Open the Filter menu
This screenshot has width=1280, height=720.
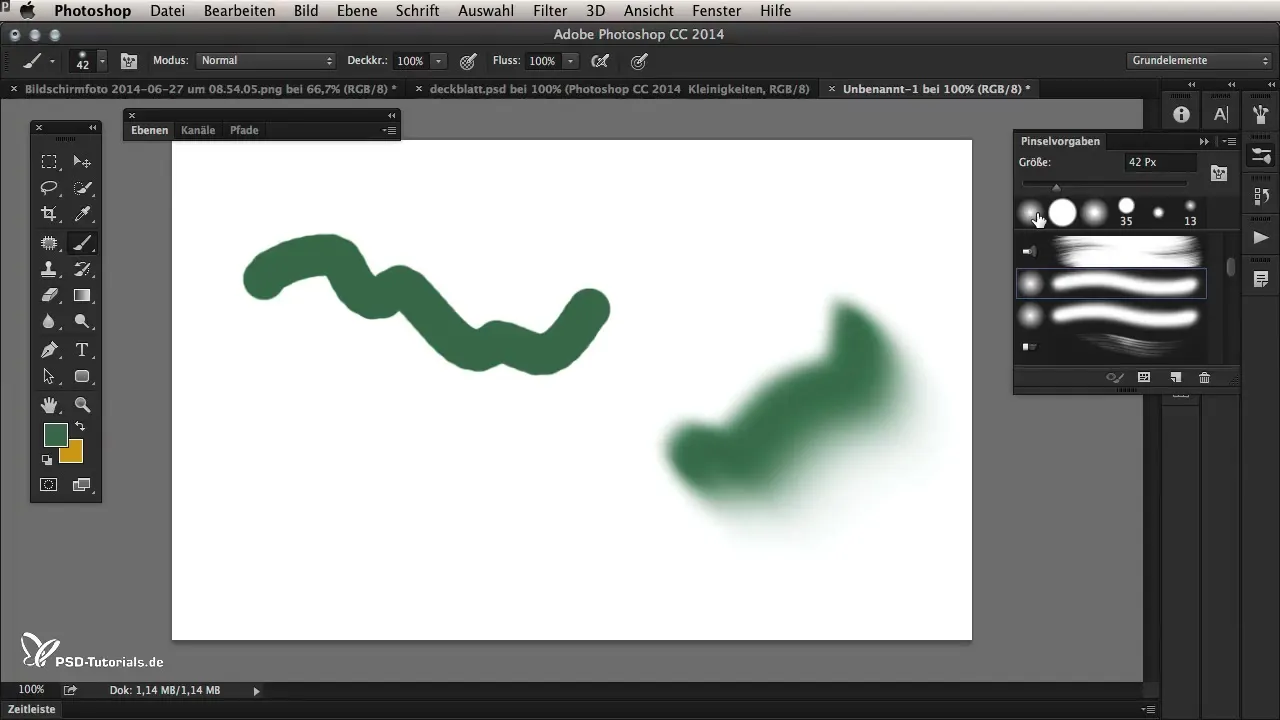550,11
